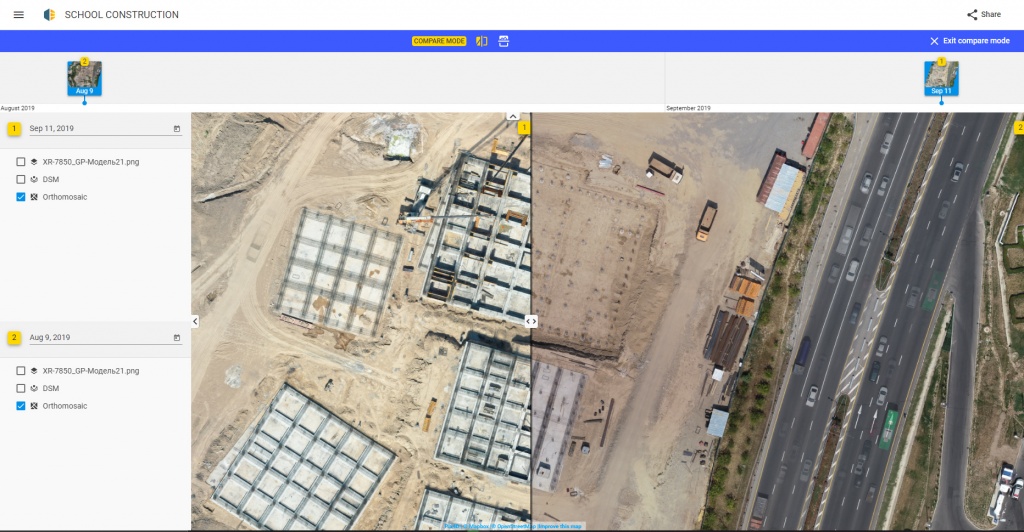Click the yellow 1 badge on the map
Image resolution: width=1024 pixels, height=532 pixels.
(x=523, y=127)
